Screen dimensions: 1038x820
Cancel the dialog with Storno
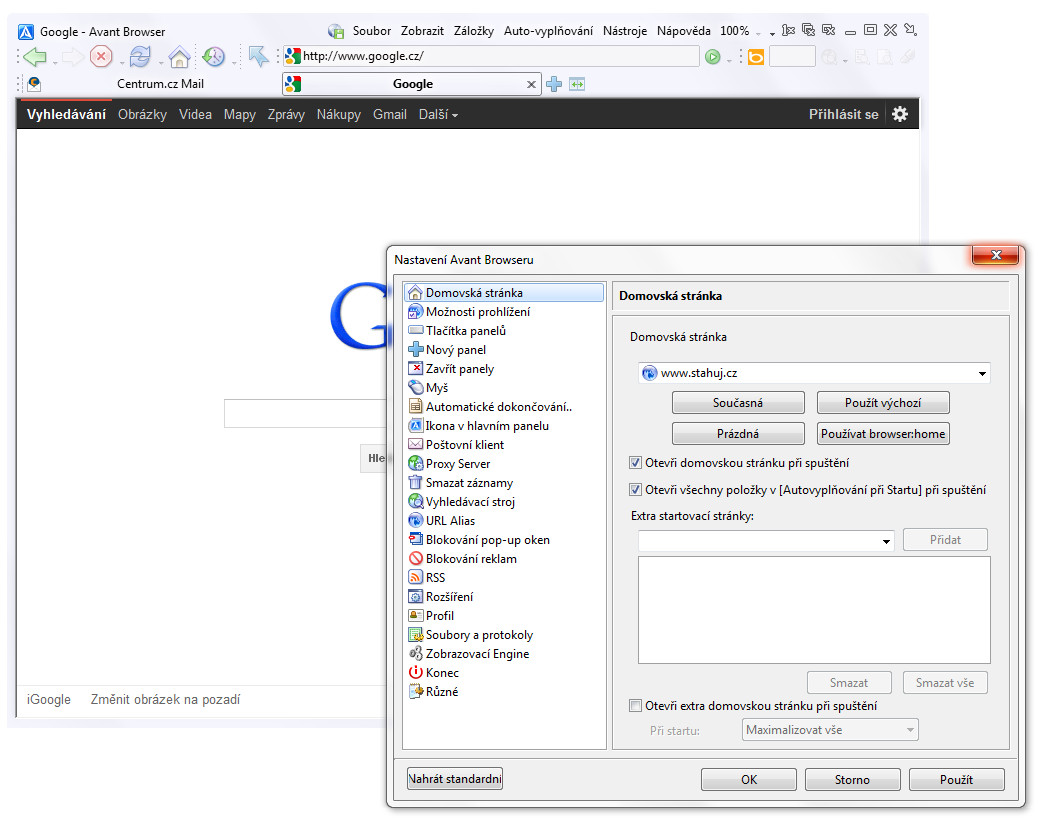point(853,780)
